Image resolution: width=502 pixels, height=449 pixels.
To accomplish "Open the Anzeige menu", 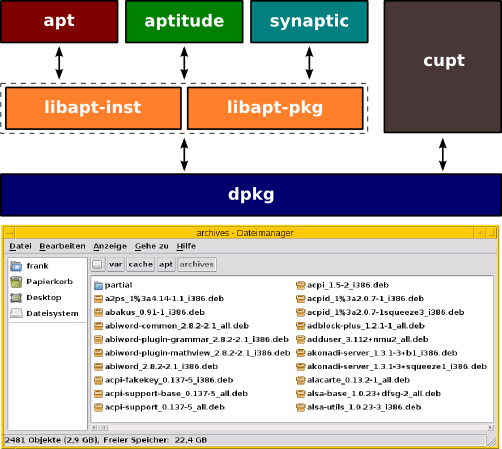I will (x=110, y=246).
